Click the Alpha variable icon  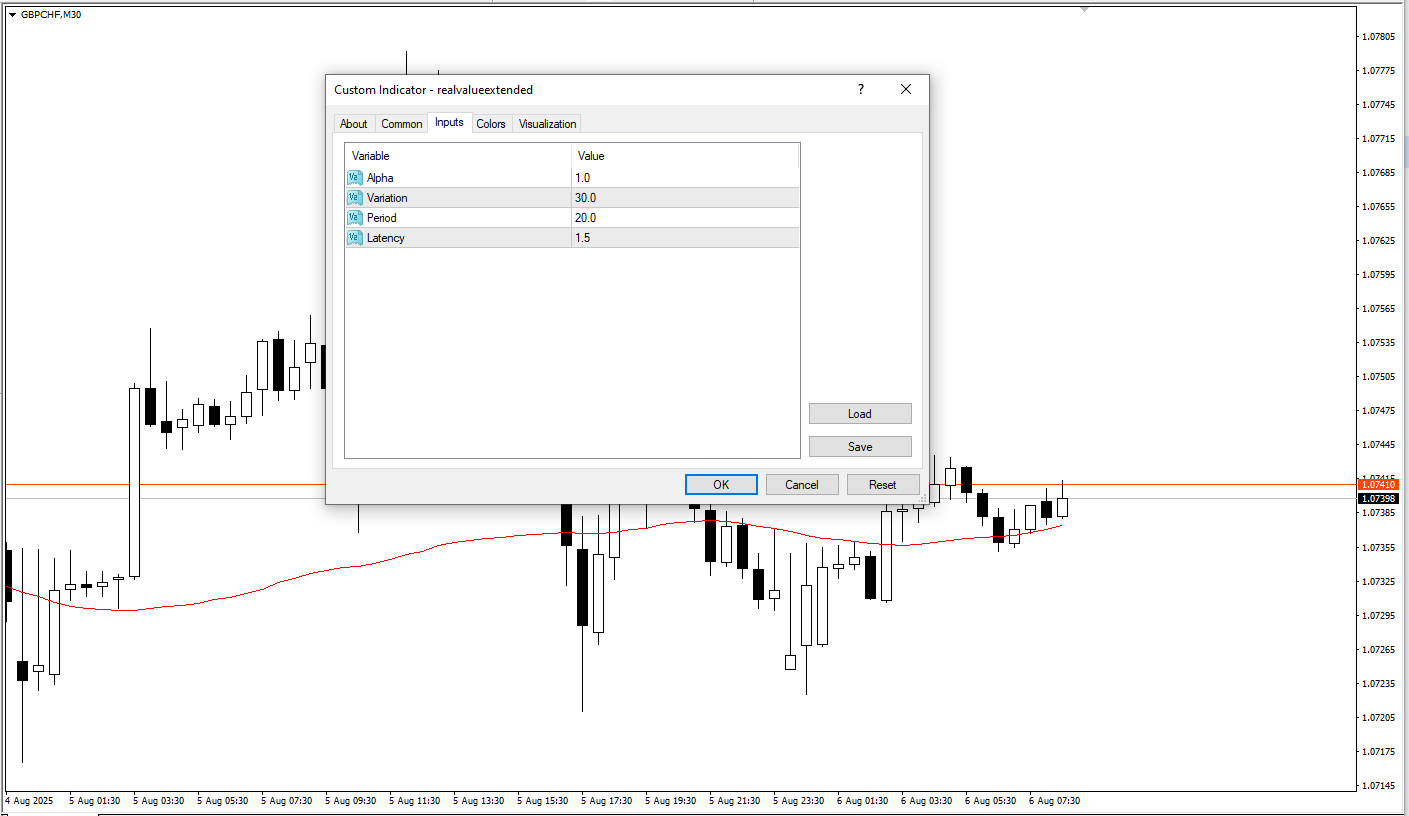click(355, 178)
